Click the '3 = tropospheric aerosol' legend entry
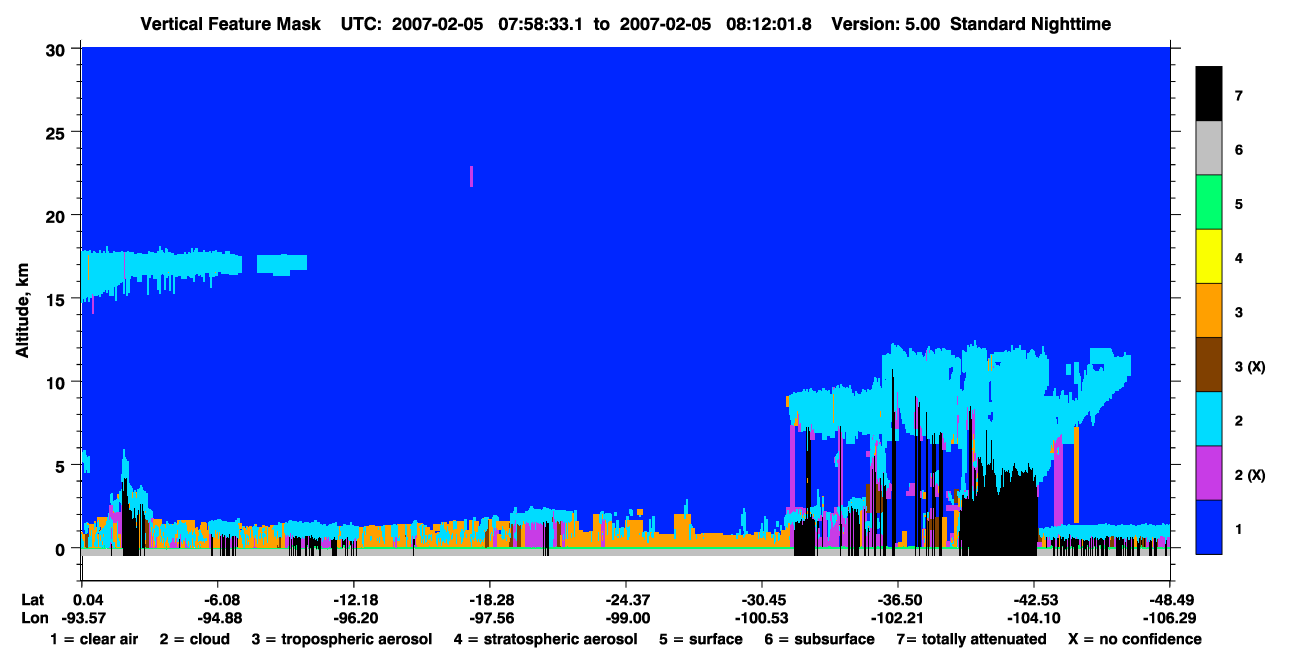The image size is (1300, 667). point(341,639)
